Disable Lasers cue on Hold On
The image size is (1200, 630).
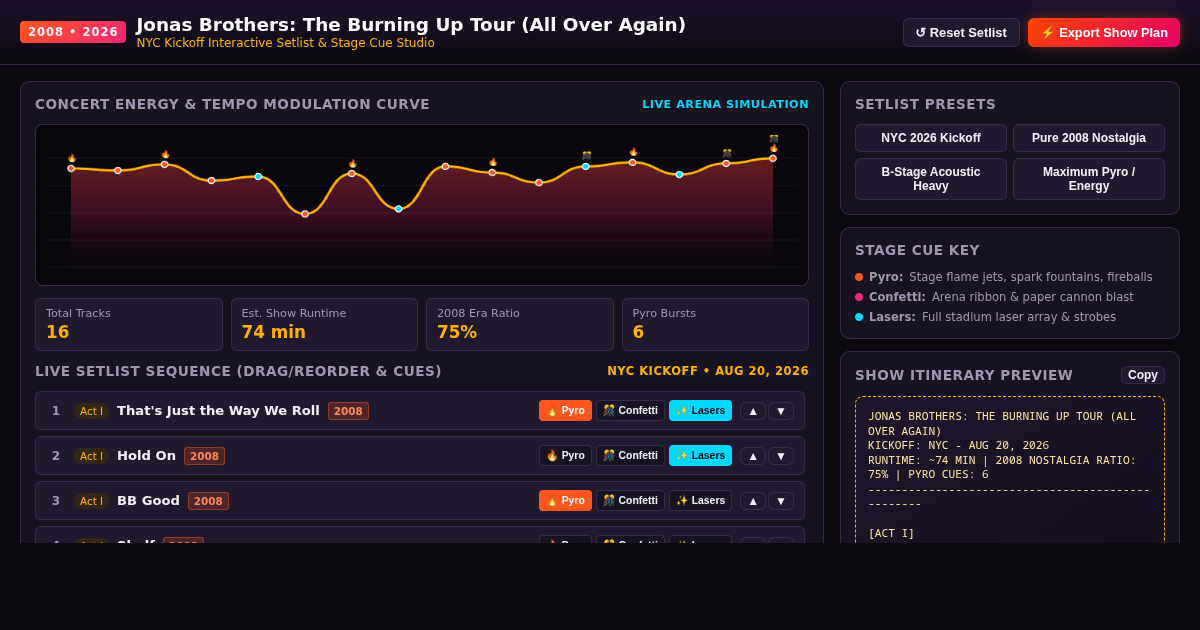pyautogui.click(x=700, y=456)
